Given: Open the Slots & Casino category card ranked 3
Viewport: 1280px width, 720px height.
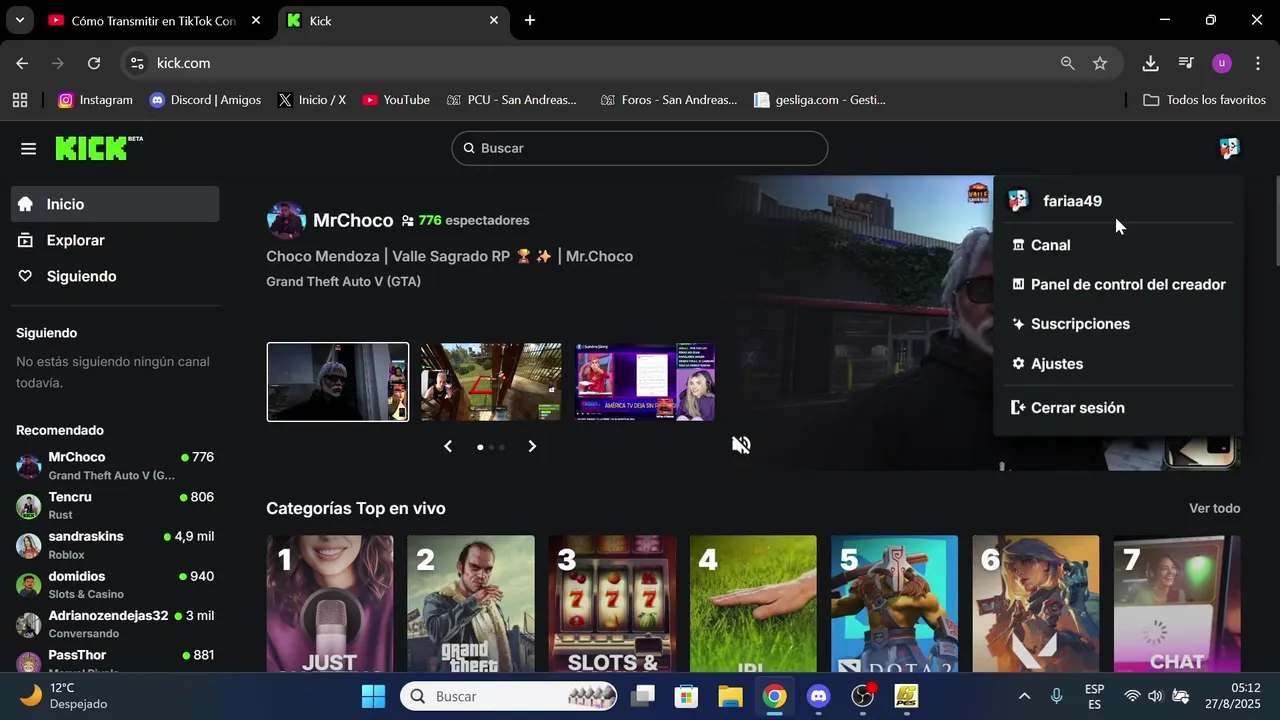Looking at the screenshot, I should 612,603.
